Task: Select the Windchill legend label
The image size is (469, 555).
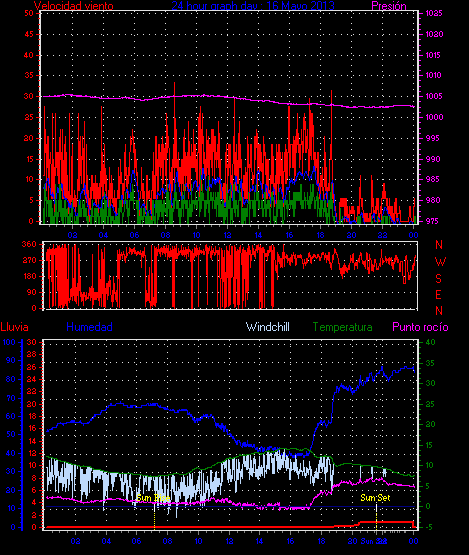Action: [x=268, y=327]
